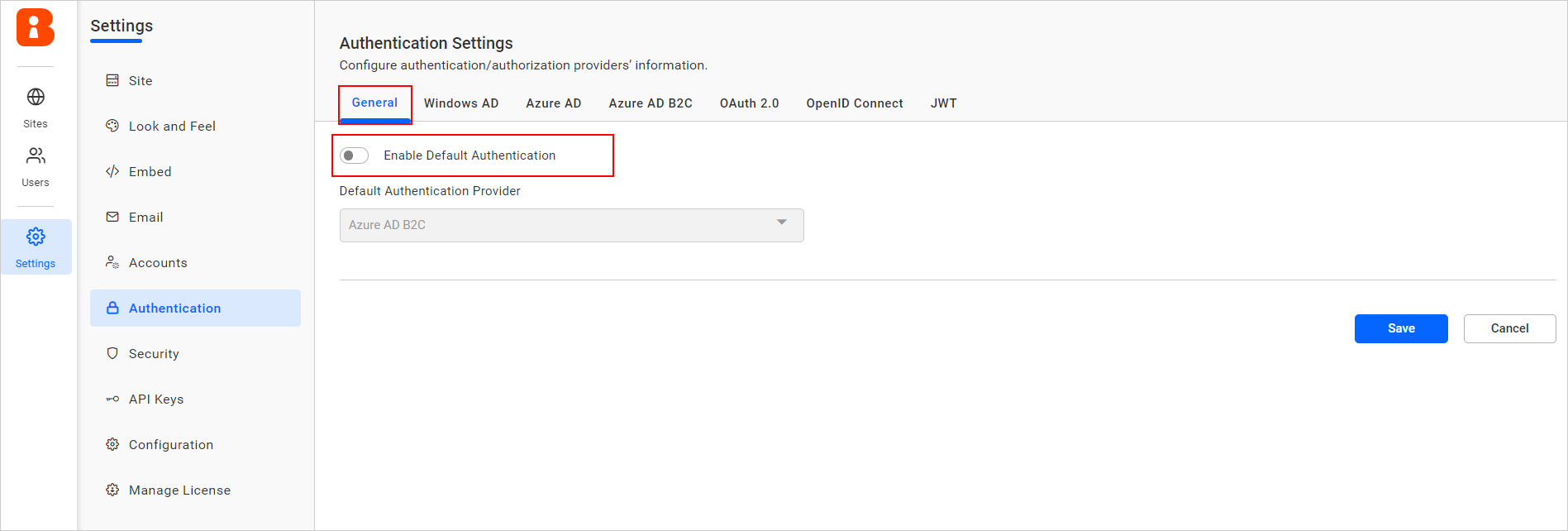Click the Manage License badge icon
The height and width of the screenshot is (531, 1568).
pyautogui.click(x=112, y=490)
